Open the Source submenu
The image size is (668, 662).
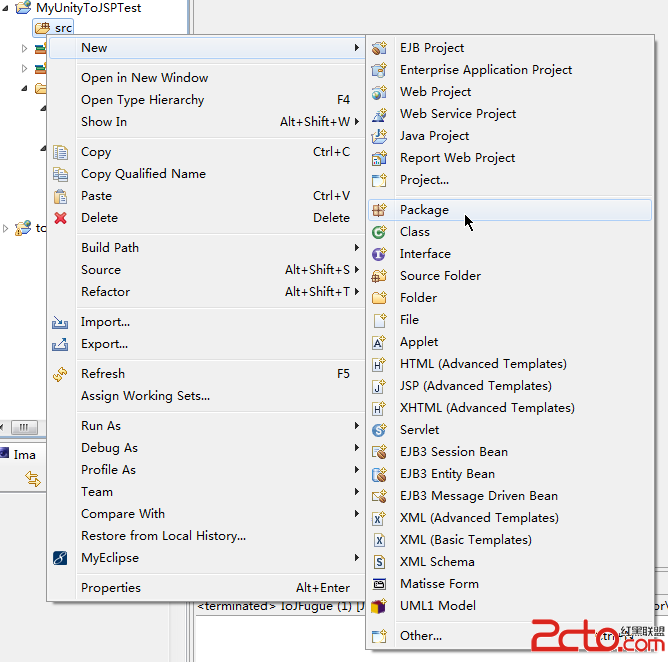coord(207,270)
